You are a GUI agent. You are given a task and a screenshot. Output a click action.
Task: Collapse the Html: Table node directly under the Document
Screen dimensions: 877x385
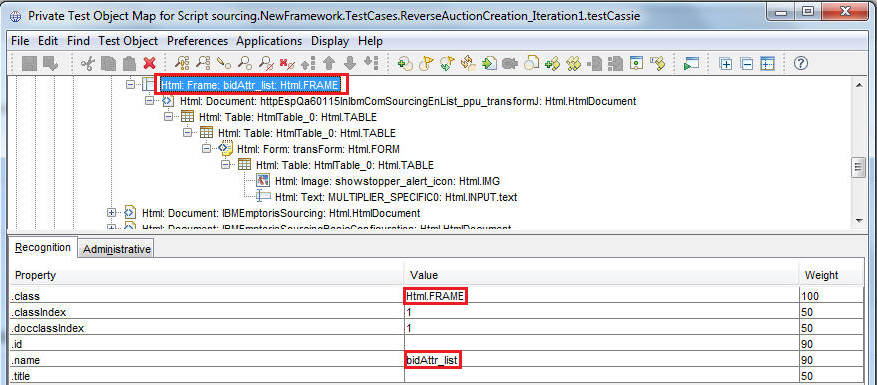click(168, 117)
